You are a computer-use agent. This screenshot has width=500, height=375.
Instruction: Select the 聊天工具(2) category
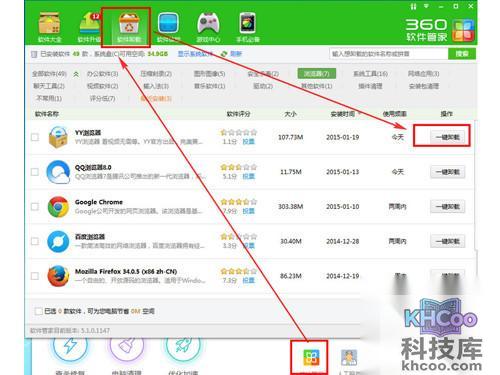49,86
